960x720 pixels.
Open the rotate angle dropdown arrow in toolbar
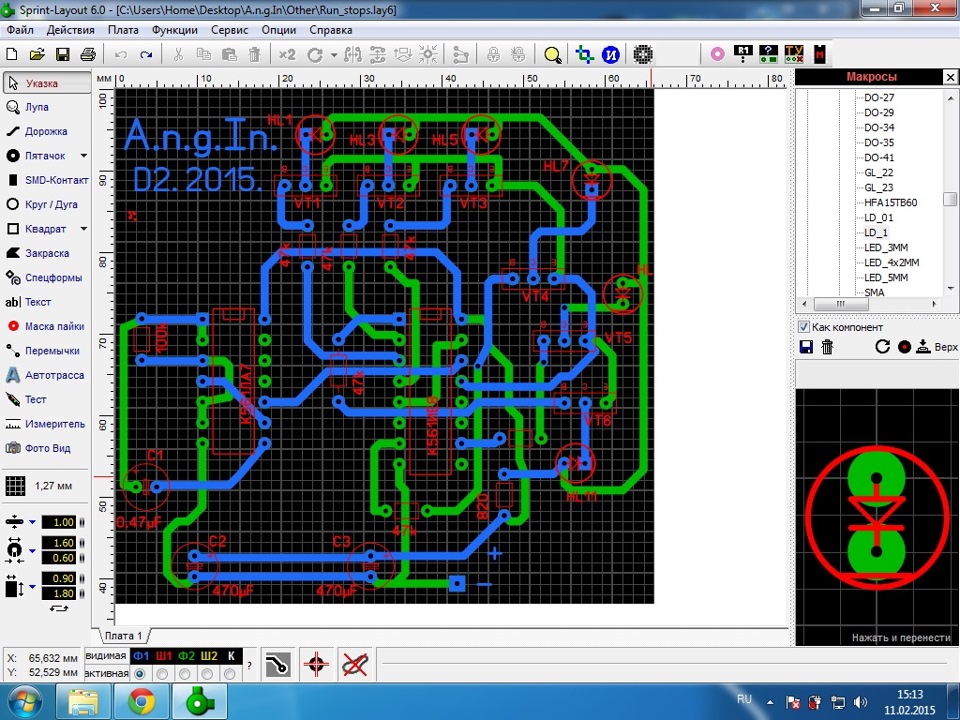[x=334, y=55]
